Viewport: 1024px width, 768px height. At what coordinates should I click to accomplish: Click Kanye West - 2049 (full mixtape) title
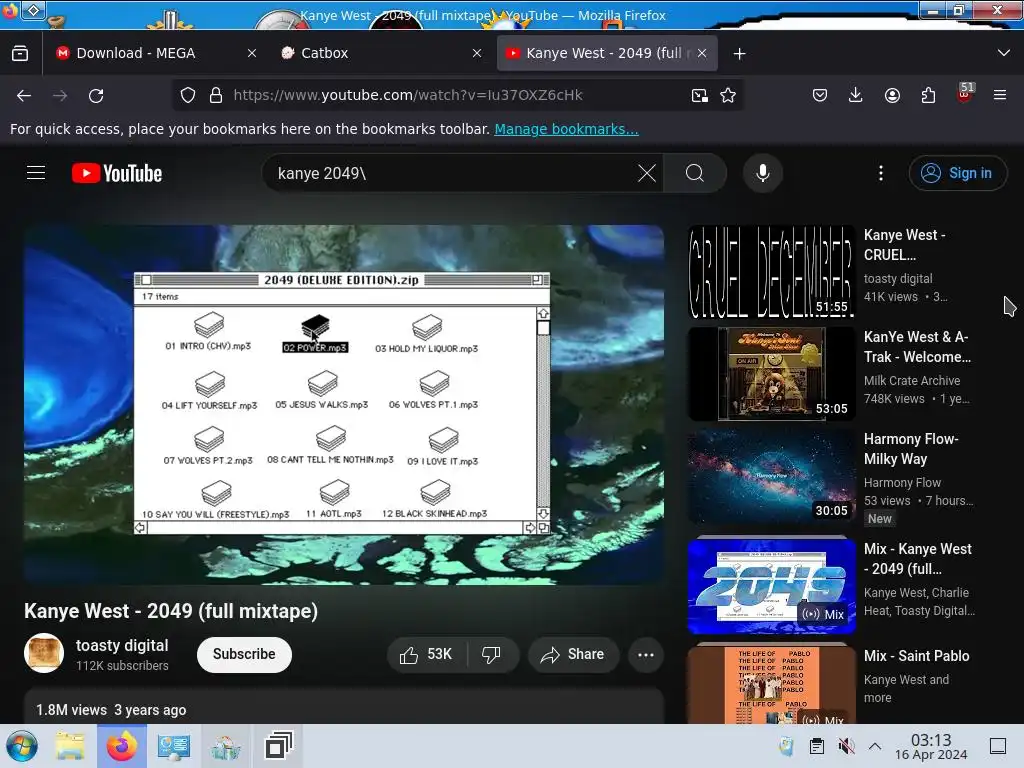click(x=171, y=611)
